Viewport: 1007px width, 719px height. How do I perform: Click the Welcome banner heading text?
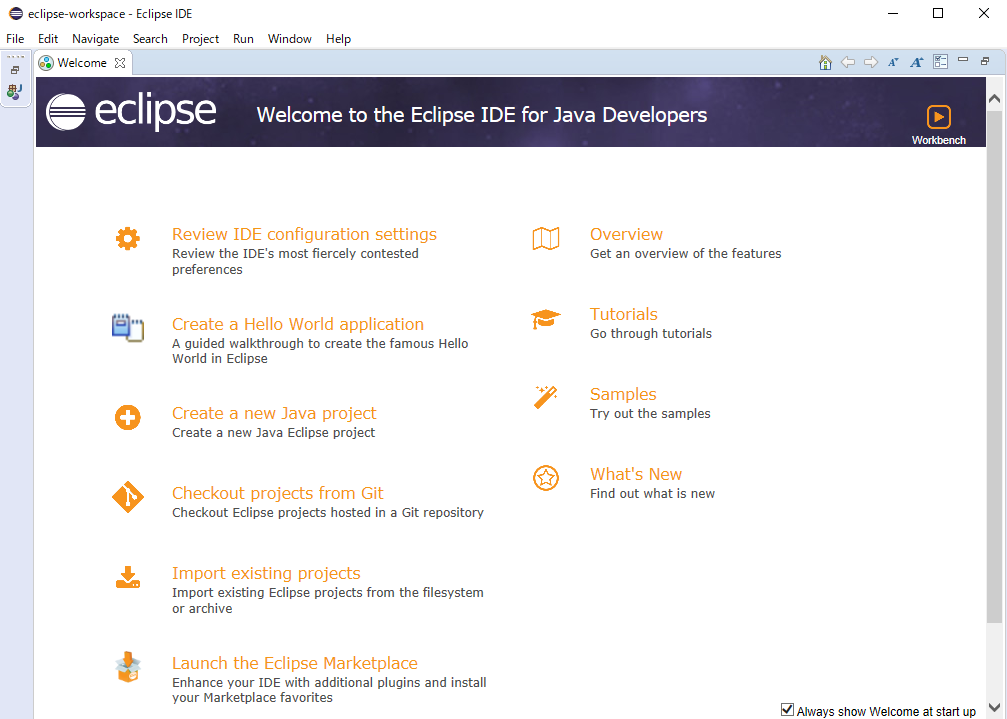[482, 115]
